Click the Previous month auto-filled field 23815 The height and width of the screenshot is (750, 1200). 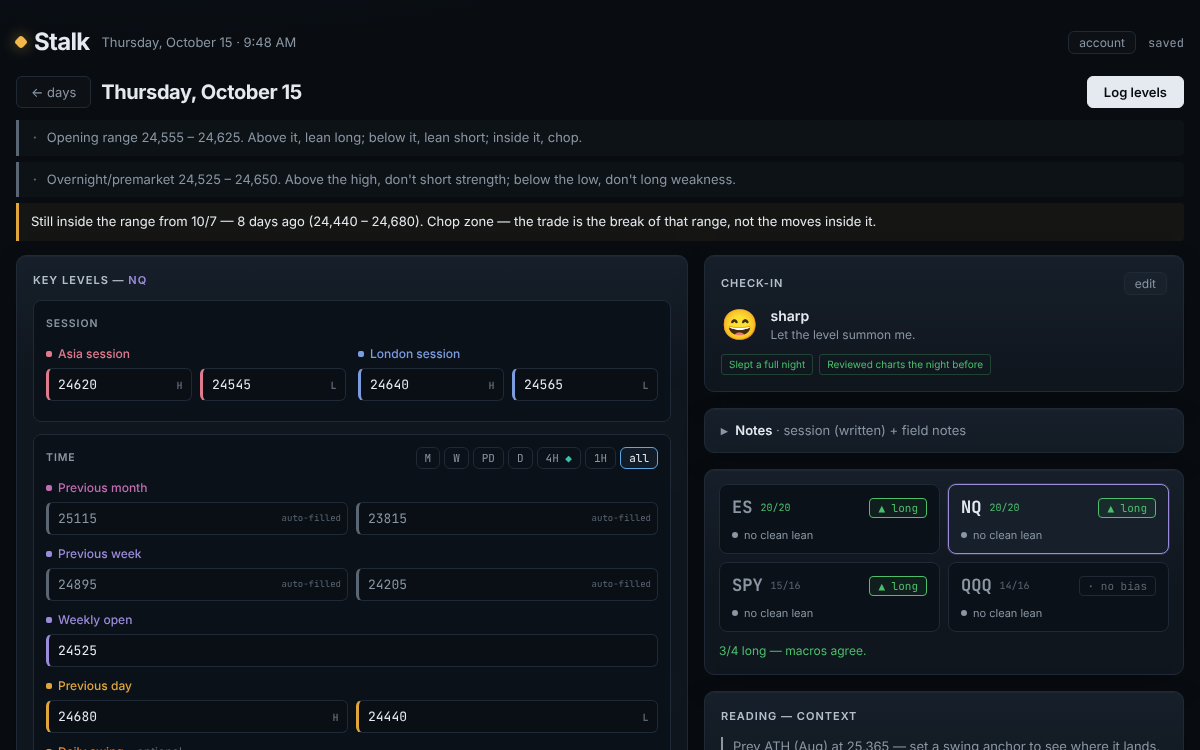(507, 518)
